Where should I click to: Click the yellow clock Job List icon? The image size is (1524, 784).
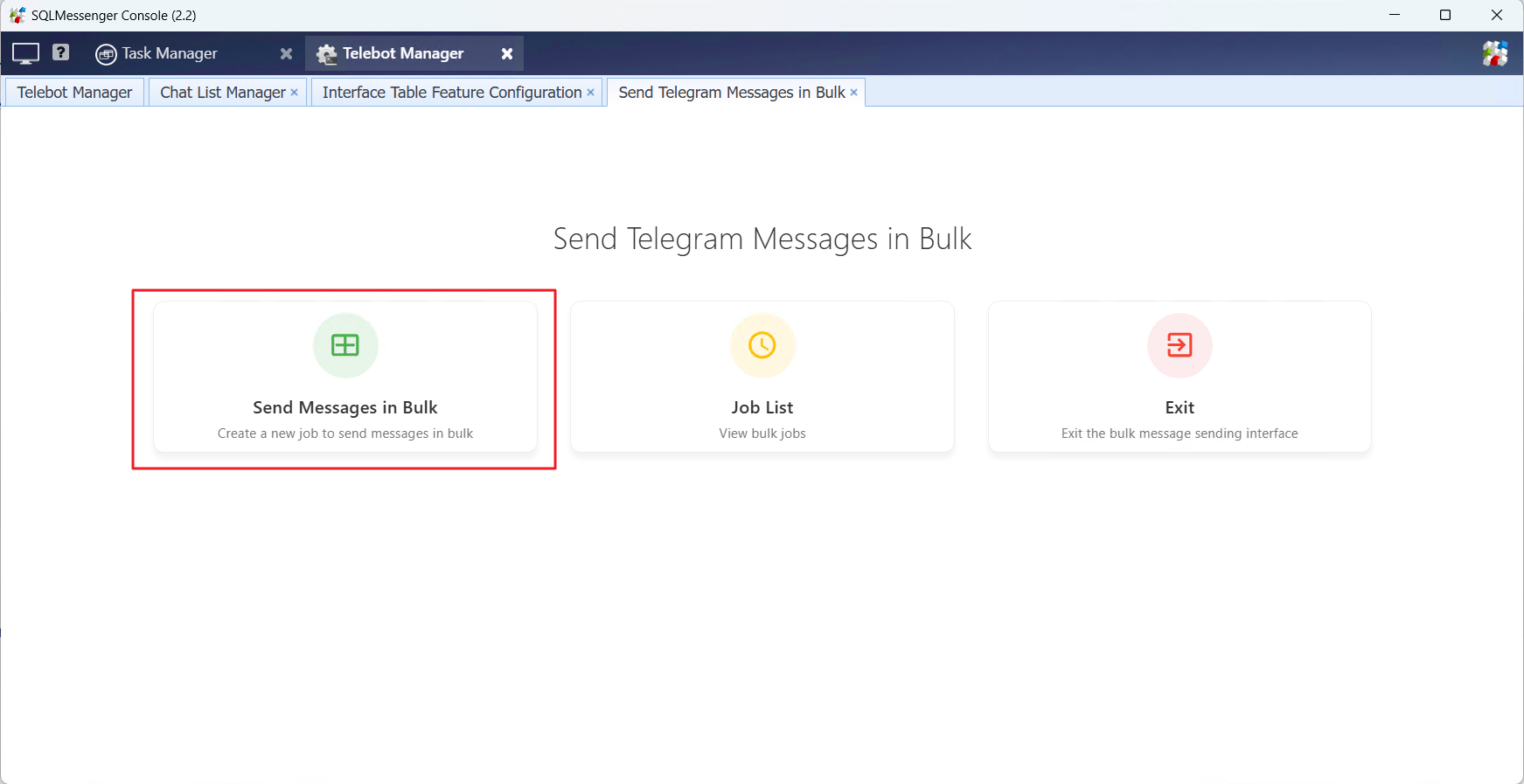point(762,345)
